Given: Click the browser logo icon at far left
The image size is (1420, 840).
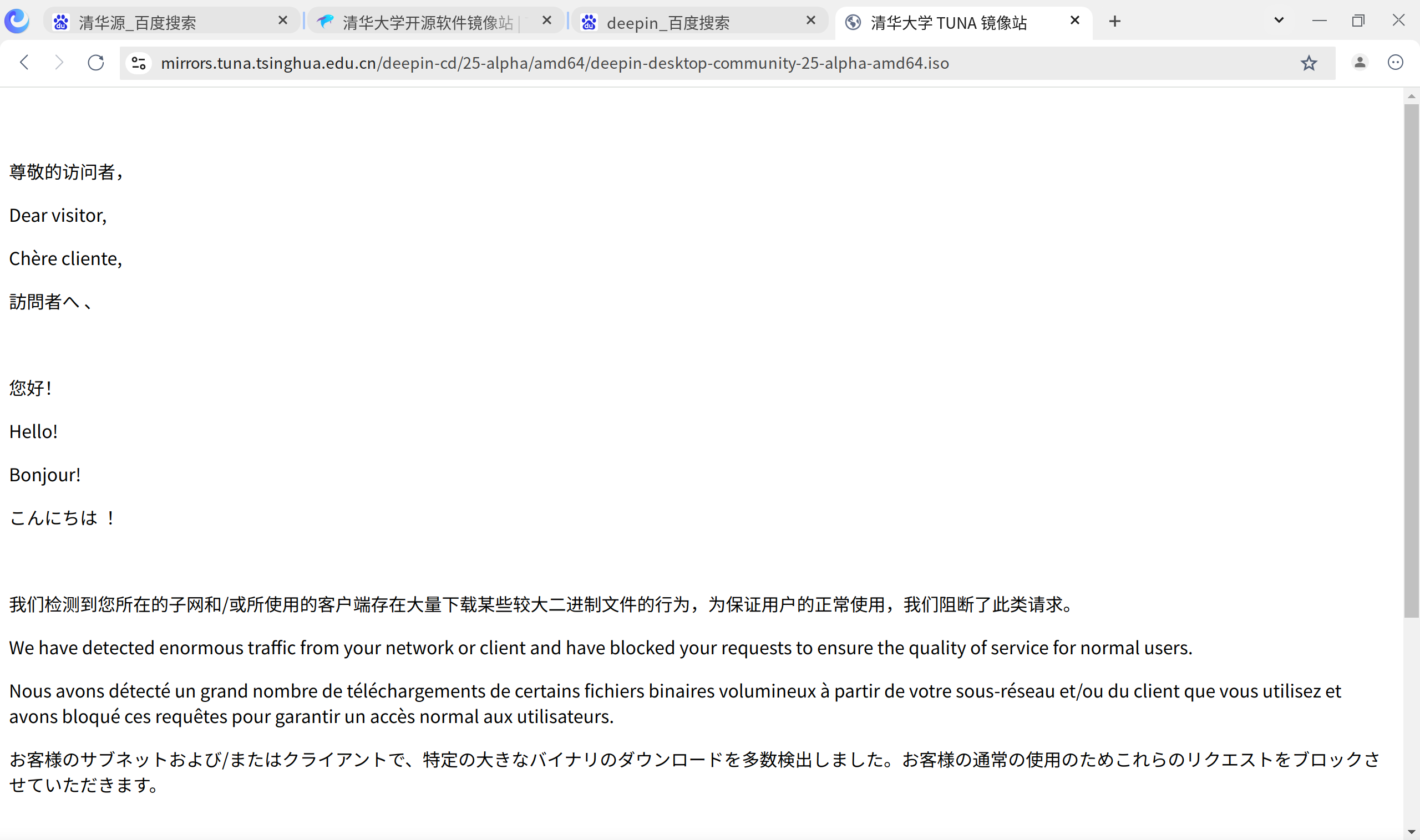Looking at the screenshot, I should coord(17,21).
